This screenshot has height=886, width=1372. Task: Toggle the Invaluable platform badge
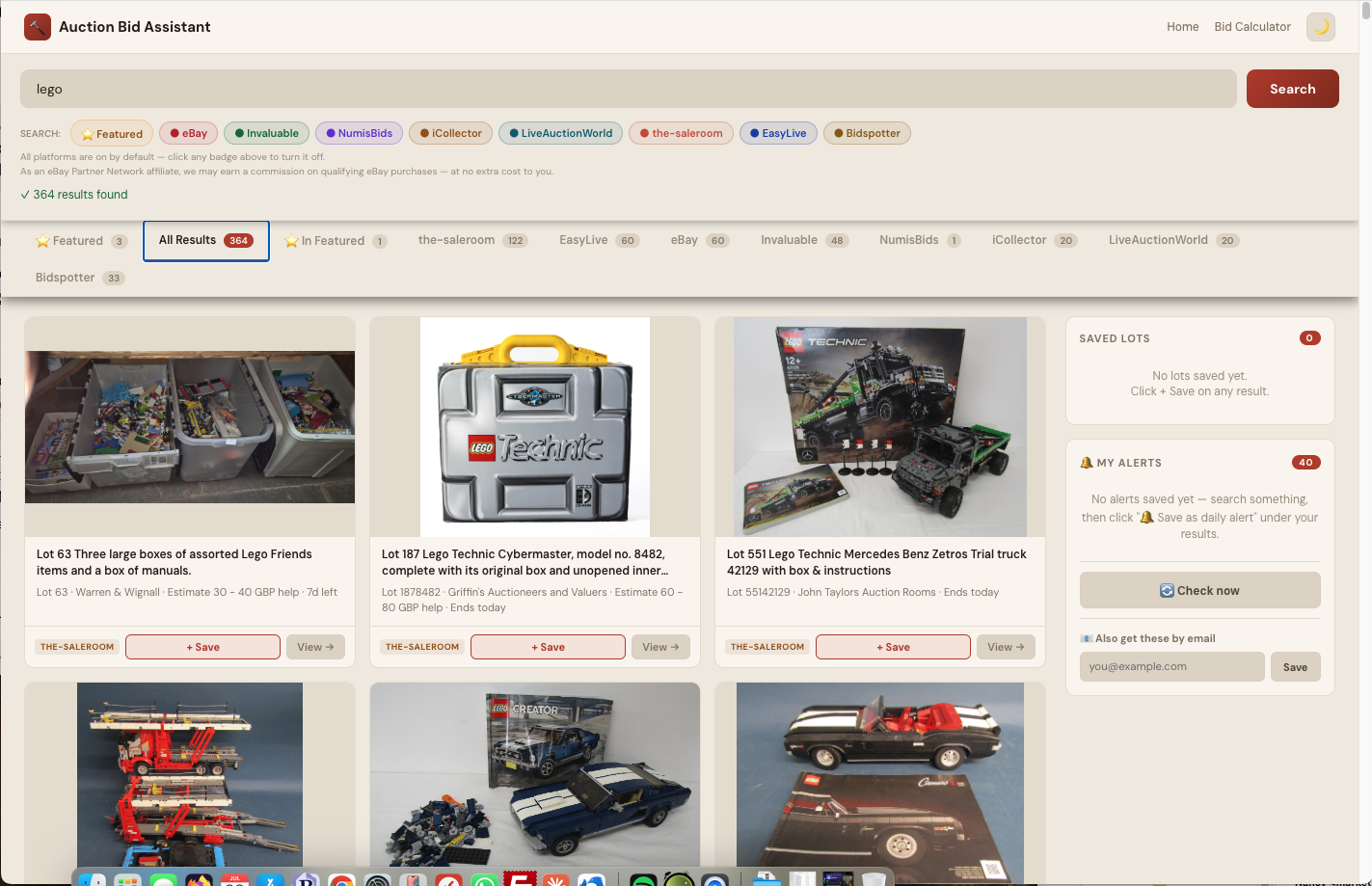(267, 133)
